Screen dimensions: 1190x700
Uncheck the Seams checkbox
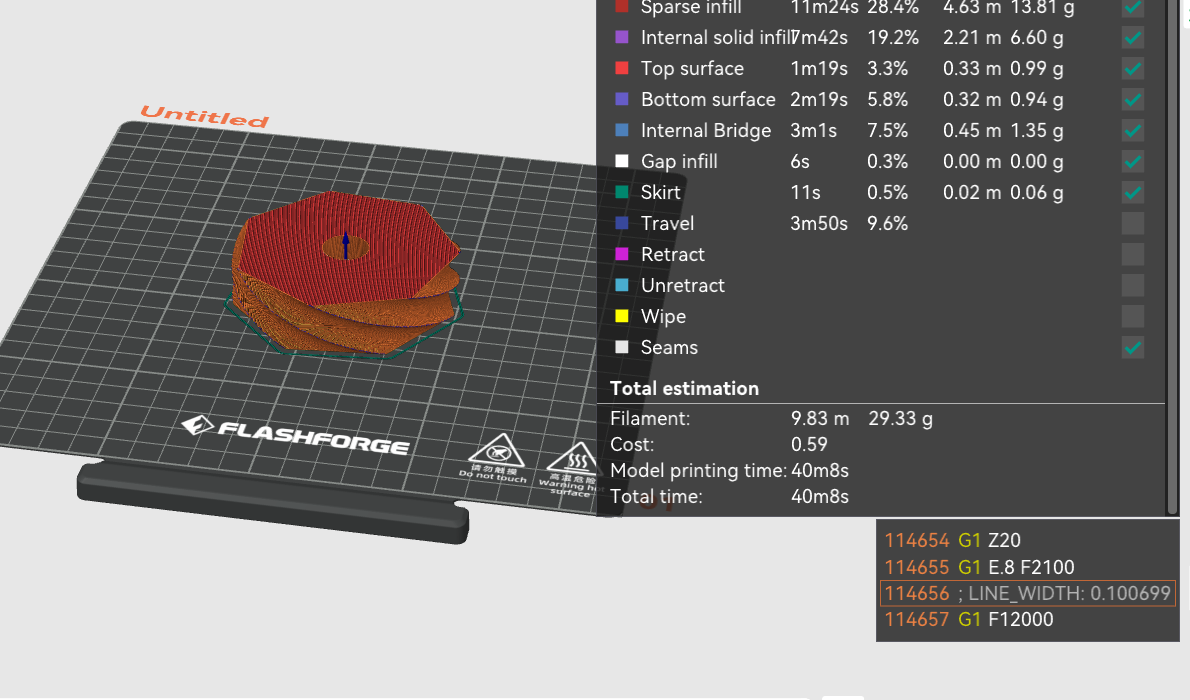tap(1132, 347)
